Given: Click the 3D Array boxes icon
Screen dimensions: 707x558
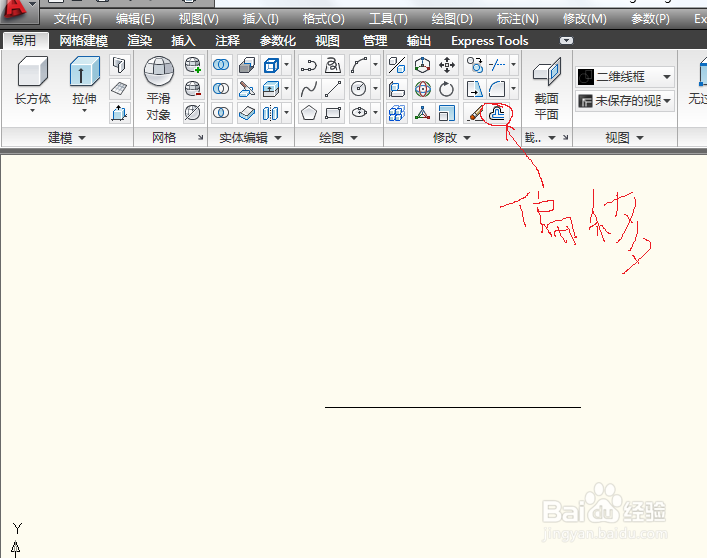Looking at the screenshot, I should coord(397,113).
